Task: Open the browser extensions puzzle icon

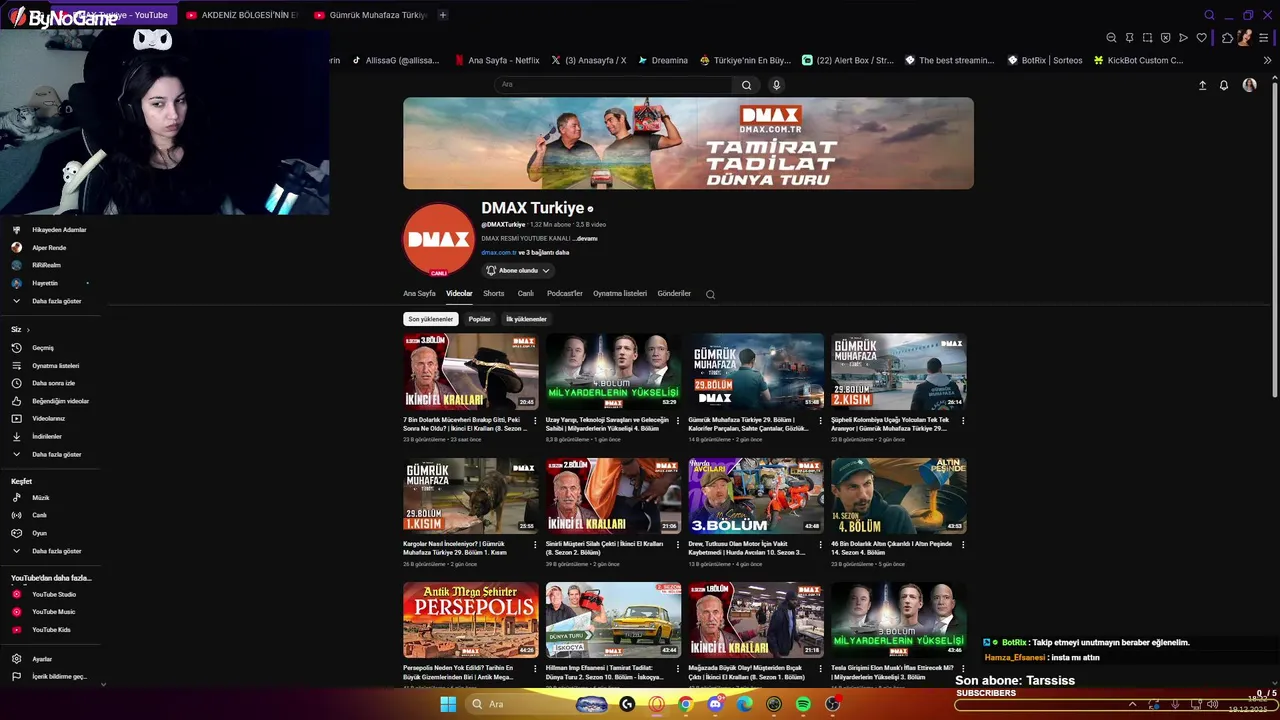Action: (x=1227, y=38)
